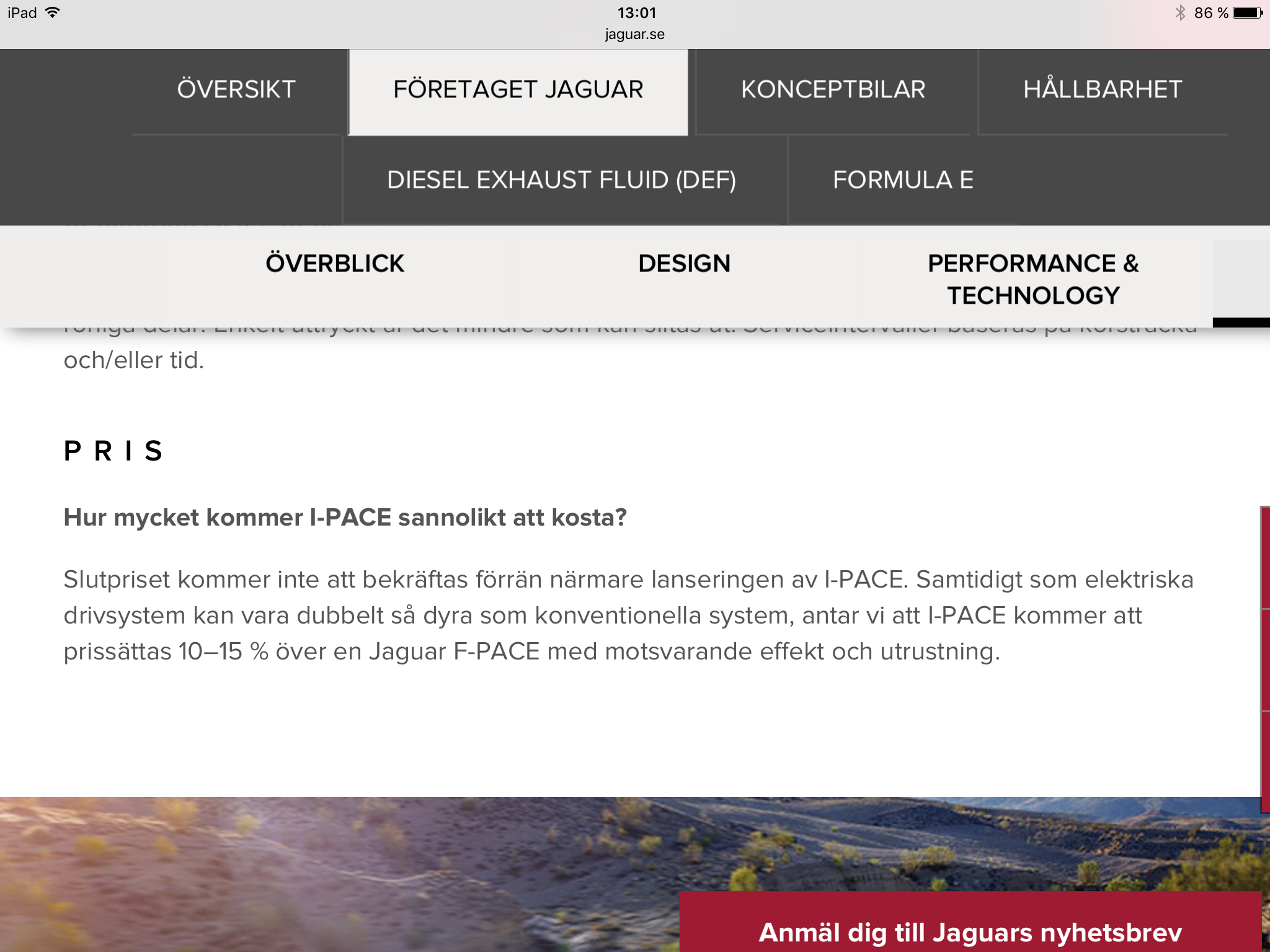
Task: Click Anmäl dig till Jaguars nyhetsbrev button
Action: (970, 931)
